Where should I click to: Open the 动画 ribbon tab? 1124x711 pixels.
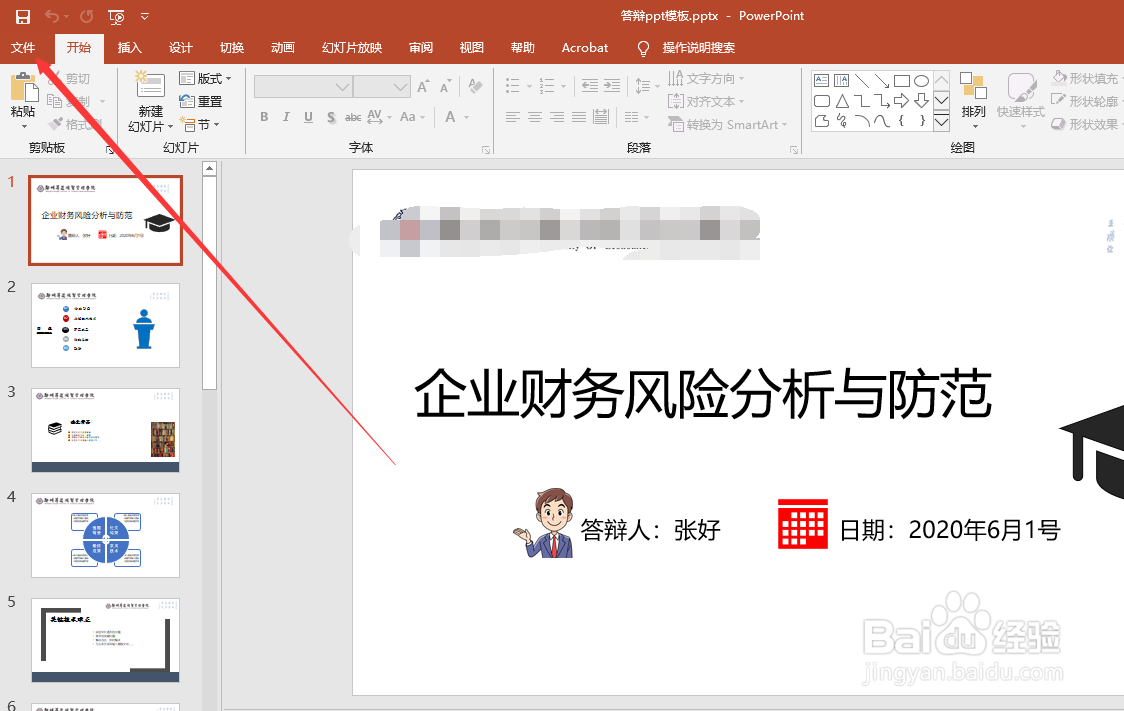click(x=282, y=48)
